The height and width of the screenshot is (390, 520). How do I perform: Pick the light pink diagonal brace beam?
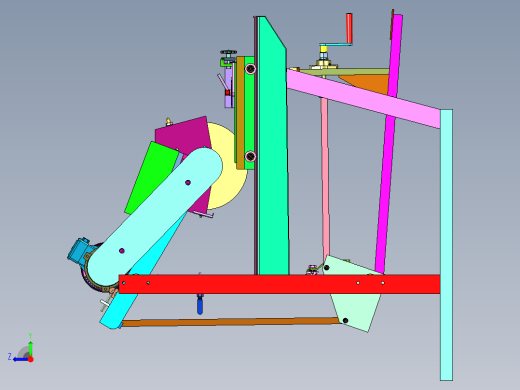[363, 98]
